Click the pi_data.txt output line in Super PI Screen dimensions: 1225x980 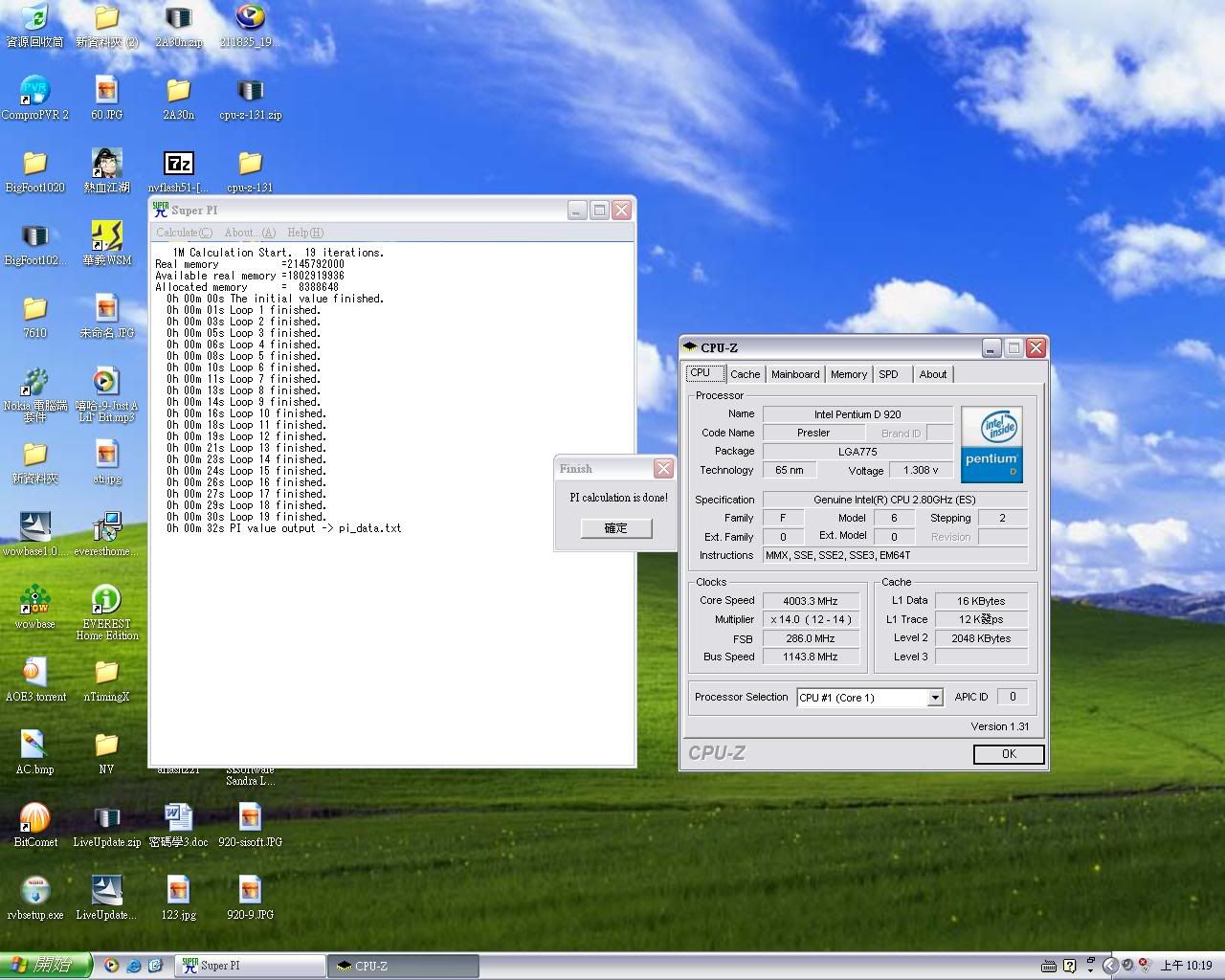[x=284, y=528]
